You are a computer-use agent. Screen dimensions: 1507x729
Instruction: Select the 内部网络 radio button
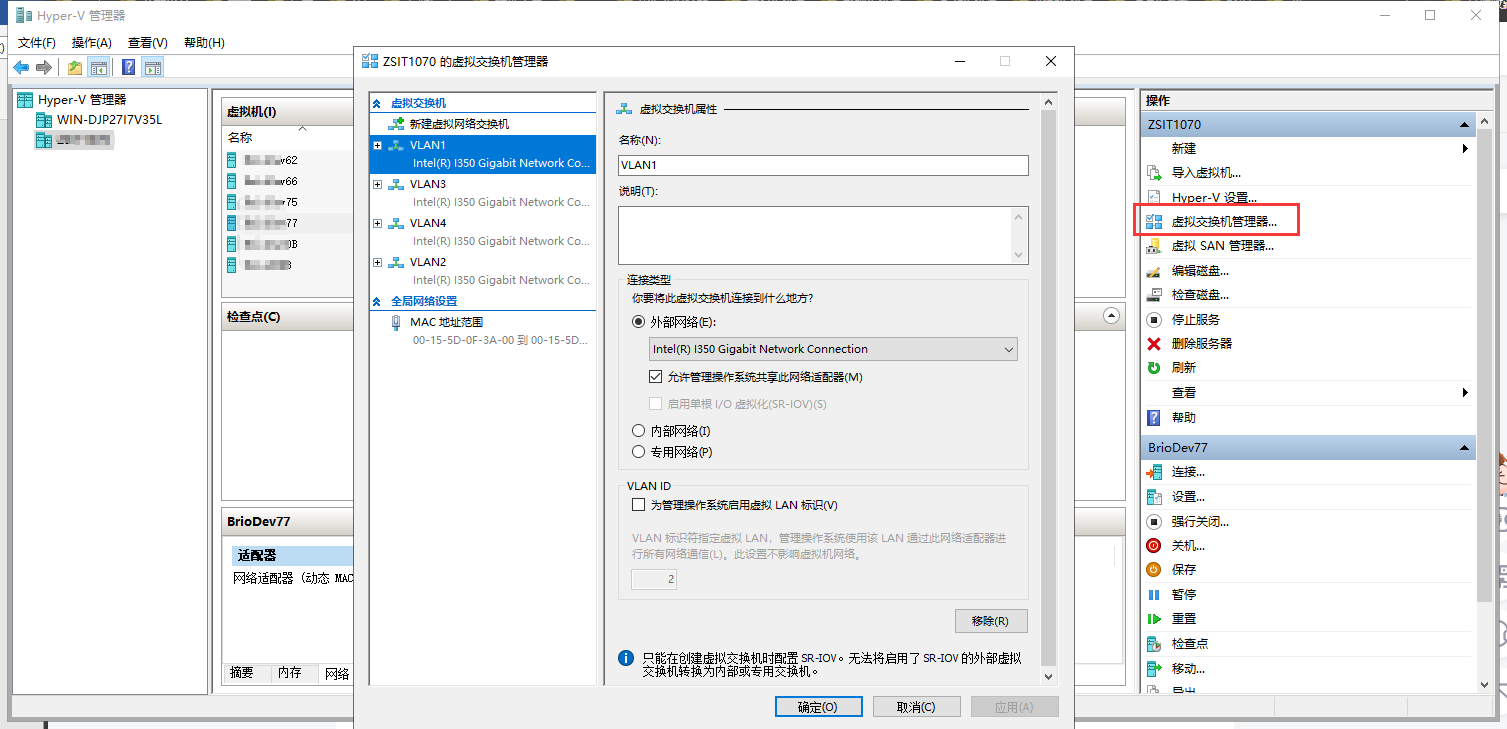click(639, 431)
